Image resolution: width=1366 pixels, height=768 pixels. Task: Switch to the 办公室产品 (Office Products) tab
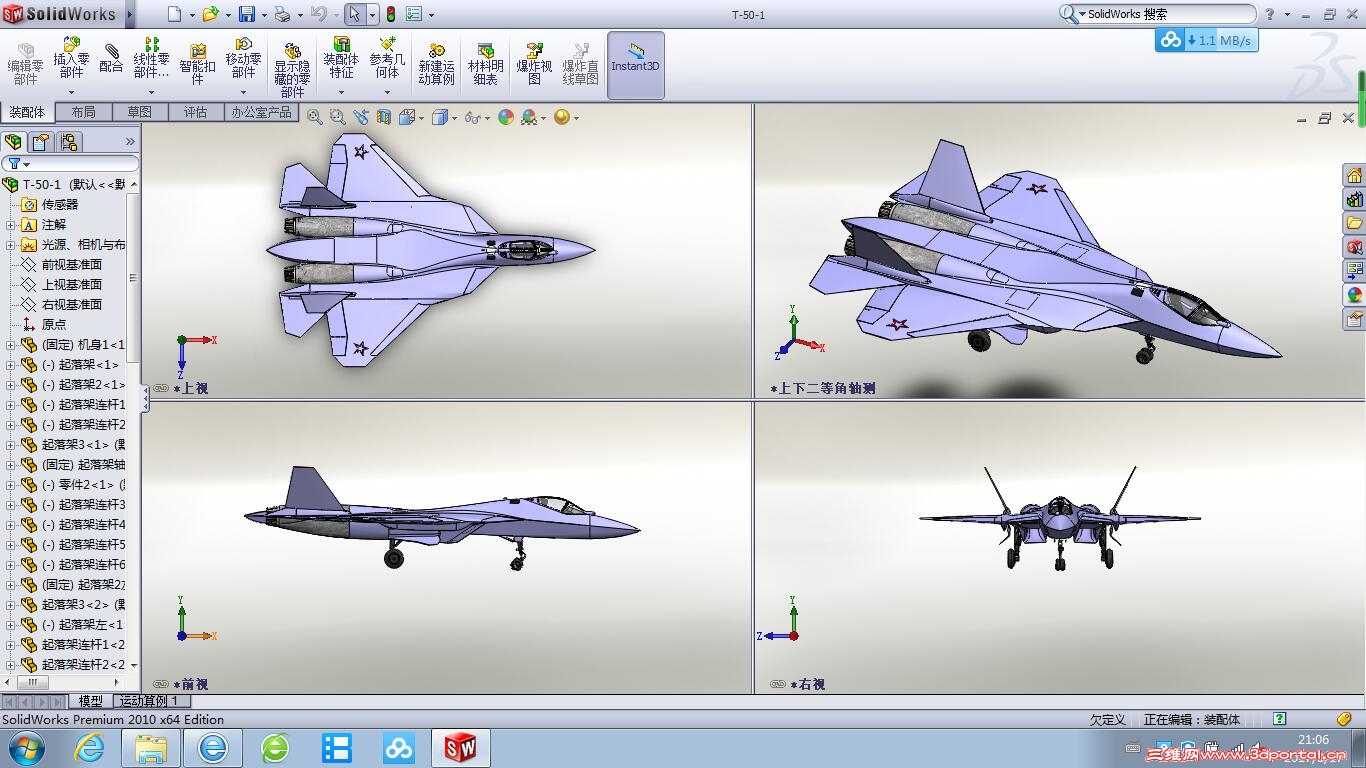pos(262,112)
